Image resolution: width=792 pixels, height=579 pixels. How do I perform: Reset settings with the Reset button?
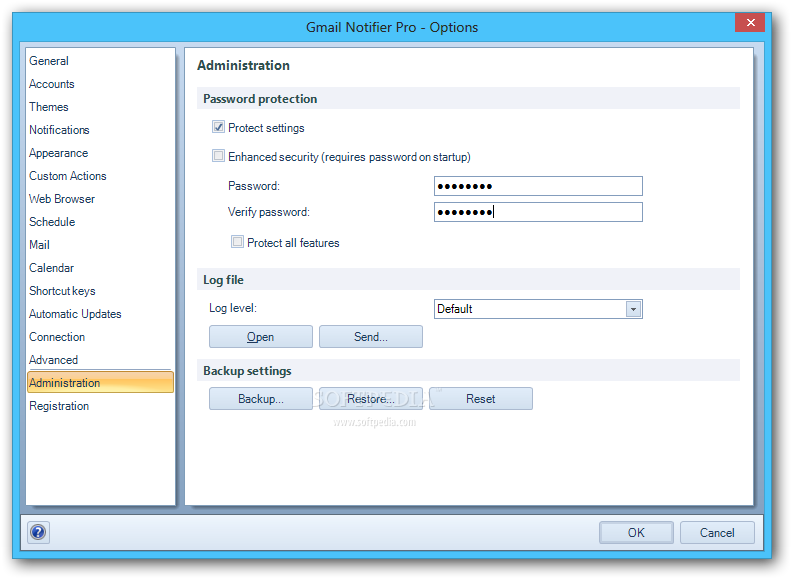[x=481, y=399]
